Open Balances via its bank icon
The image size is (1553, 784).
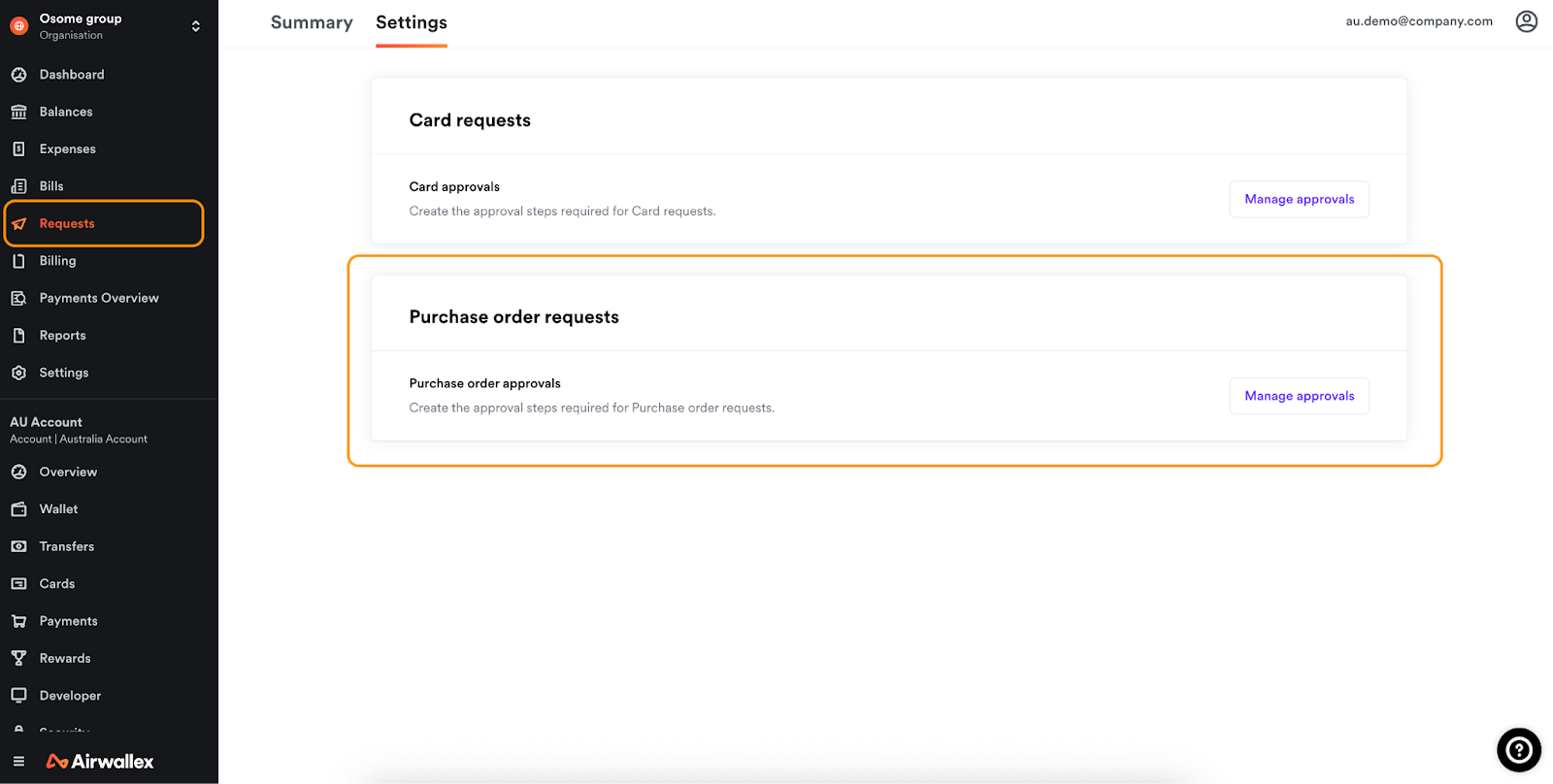coord(18,112)
